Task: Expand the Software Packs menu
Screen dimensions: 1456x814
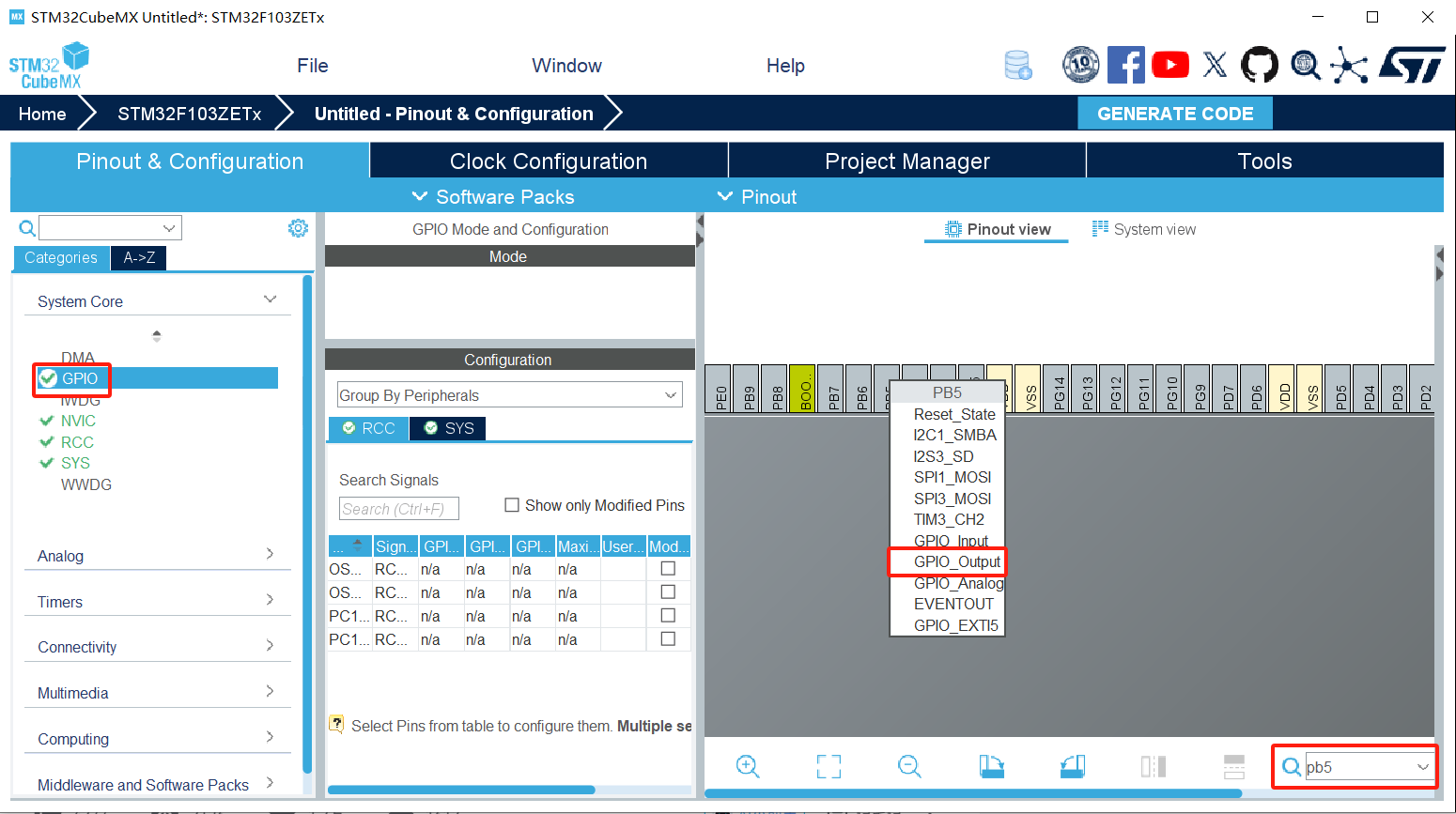Action: [493, 197]
